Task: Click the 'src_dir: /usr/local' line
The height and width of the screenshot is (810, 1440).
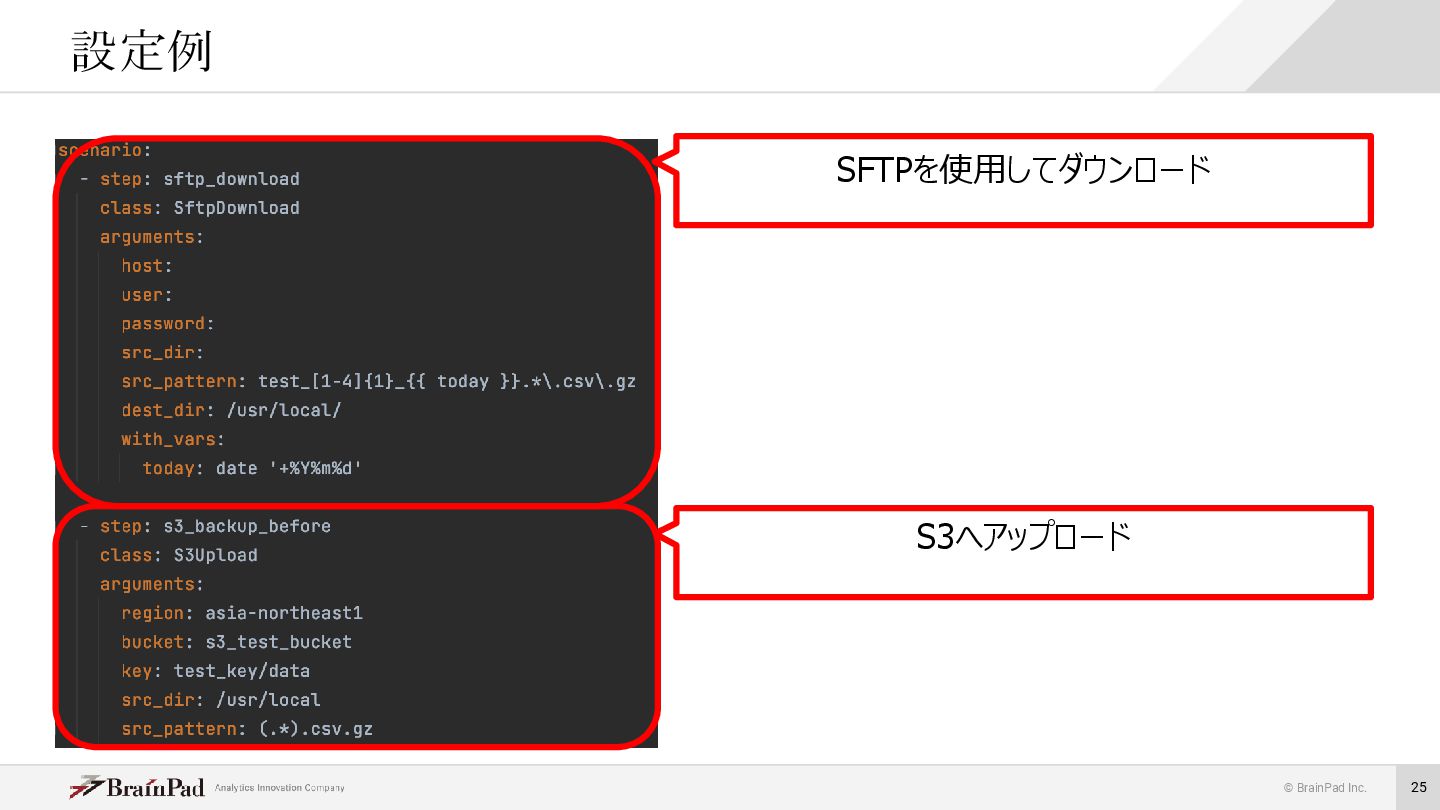Action: point(220,700)
